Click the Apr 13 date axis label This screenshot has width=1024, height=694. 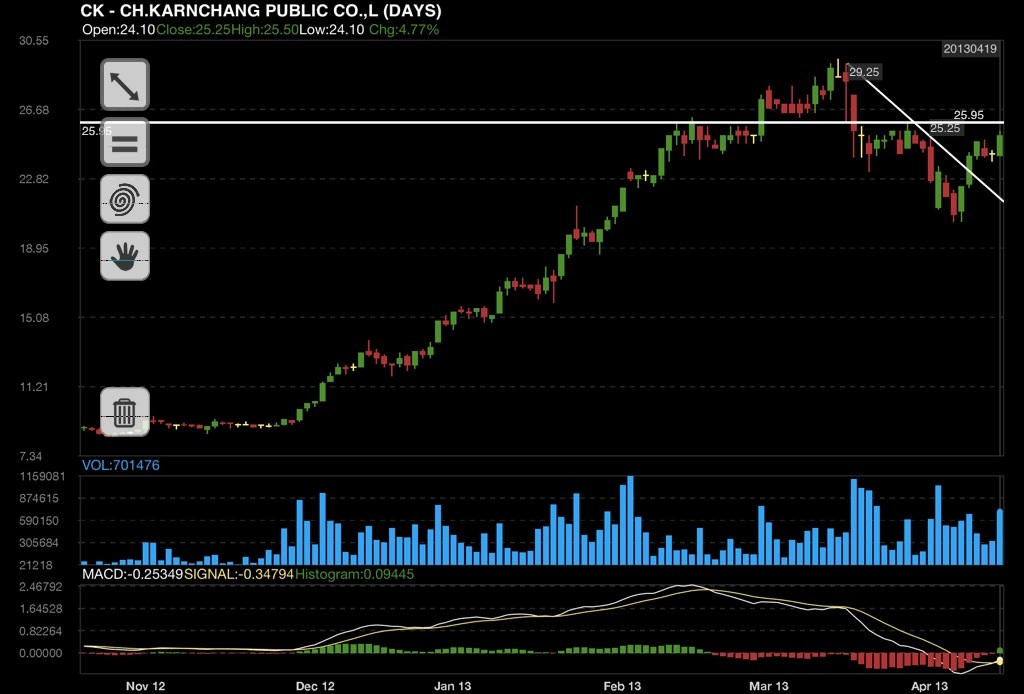pyautogui.click(x=929, y=686)
